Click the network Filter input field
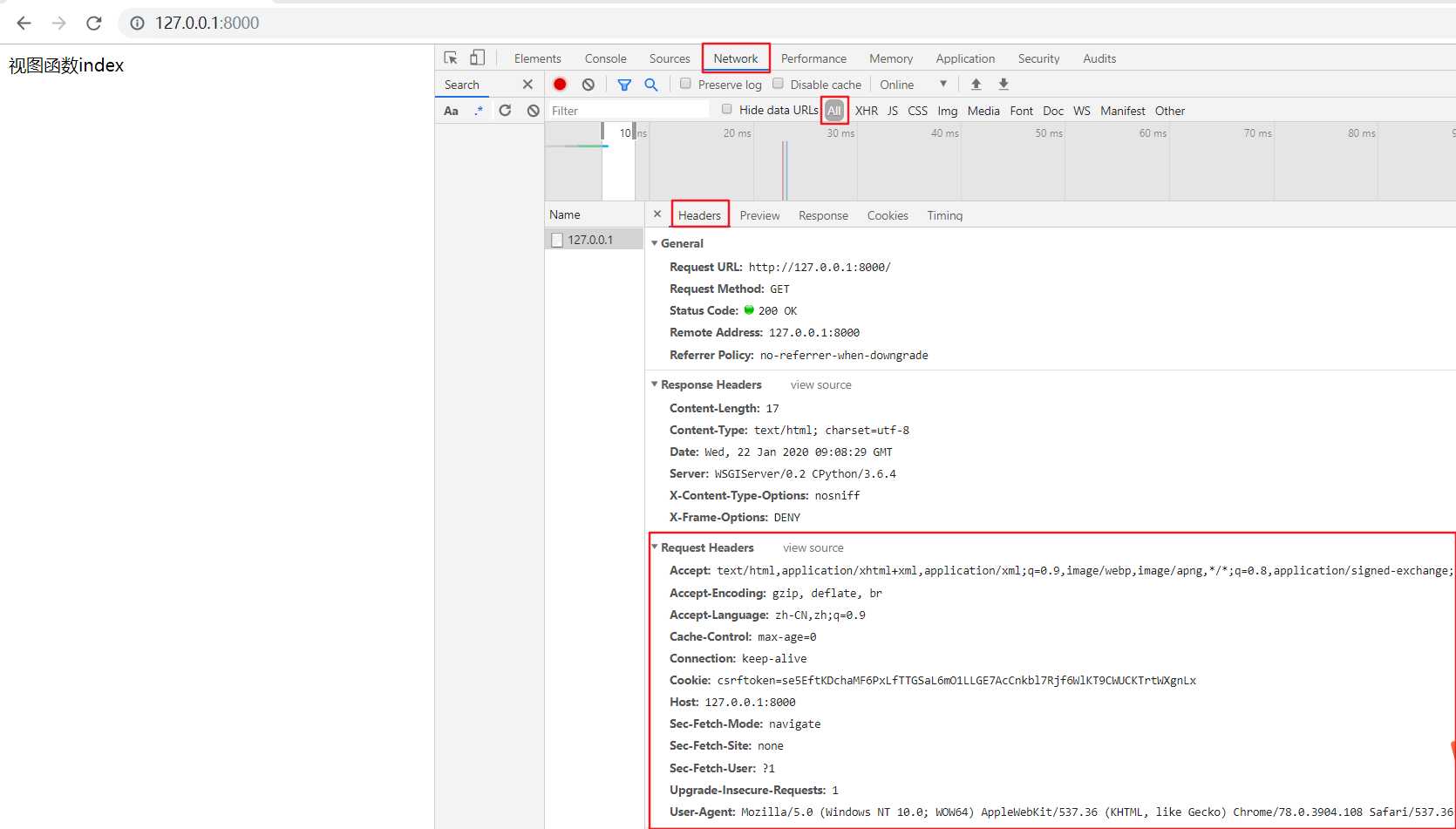Screen dimensions: 1456x829 628,111
